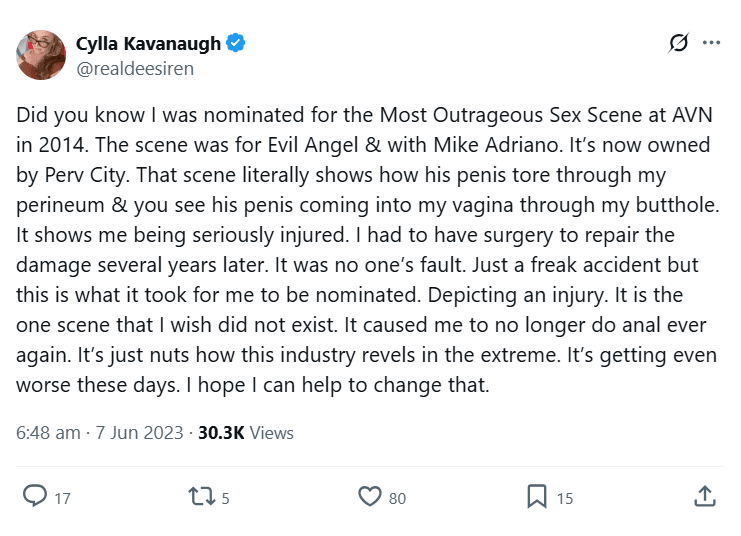Click the 30.3K view count number

click(x=221, y=433)
